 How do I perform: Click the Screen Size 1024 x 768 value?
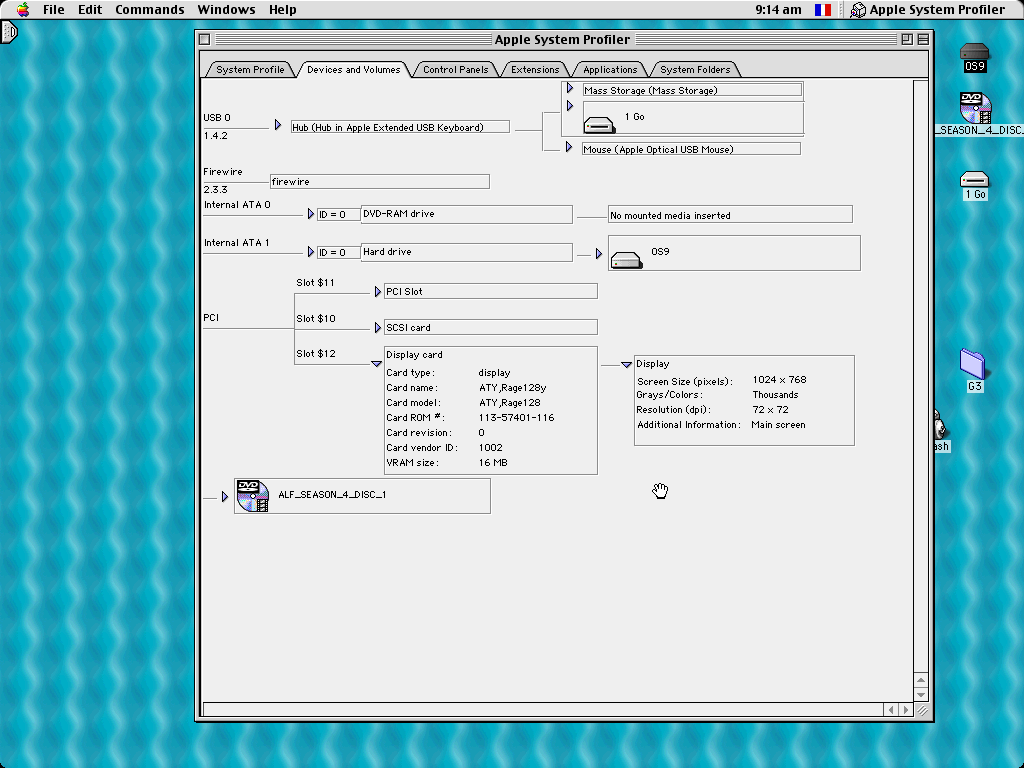[779, 380]
